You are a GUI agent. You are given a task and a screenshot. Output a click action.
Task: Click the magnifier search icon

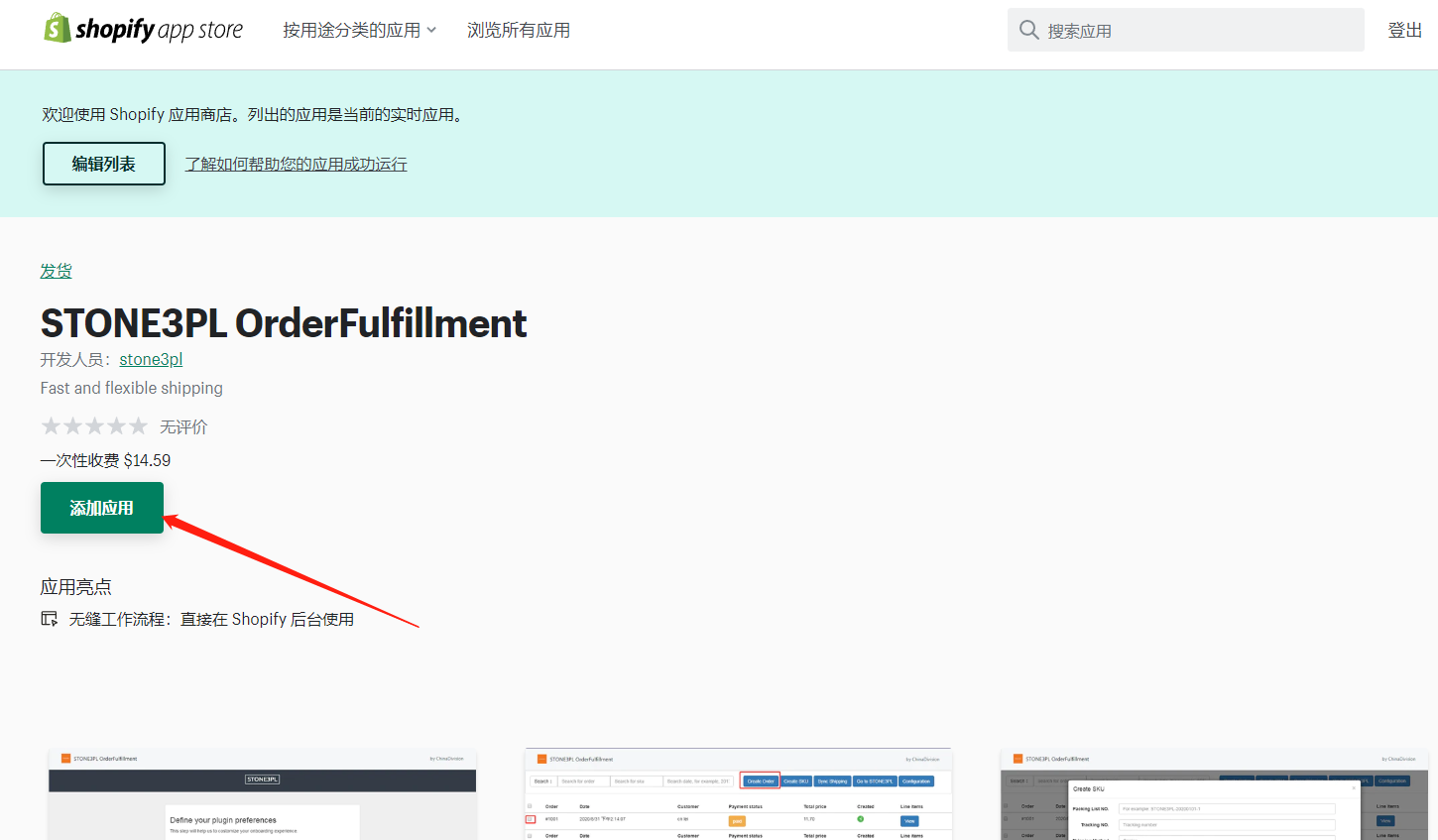point(1029,30)
